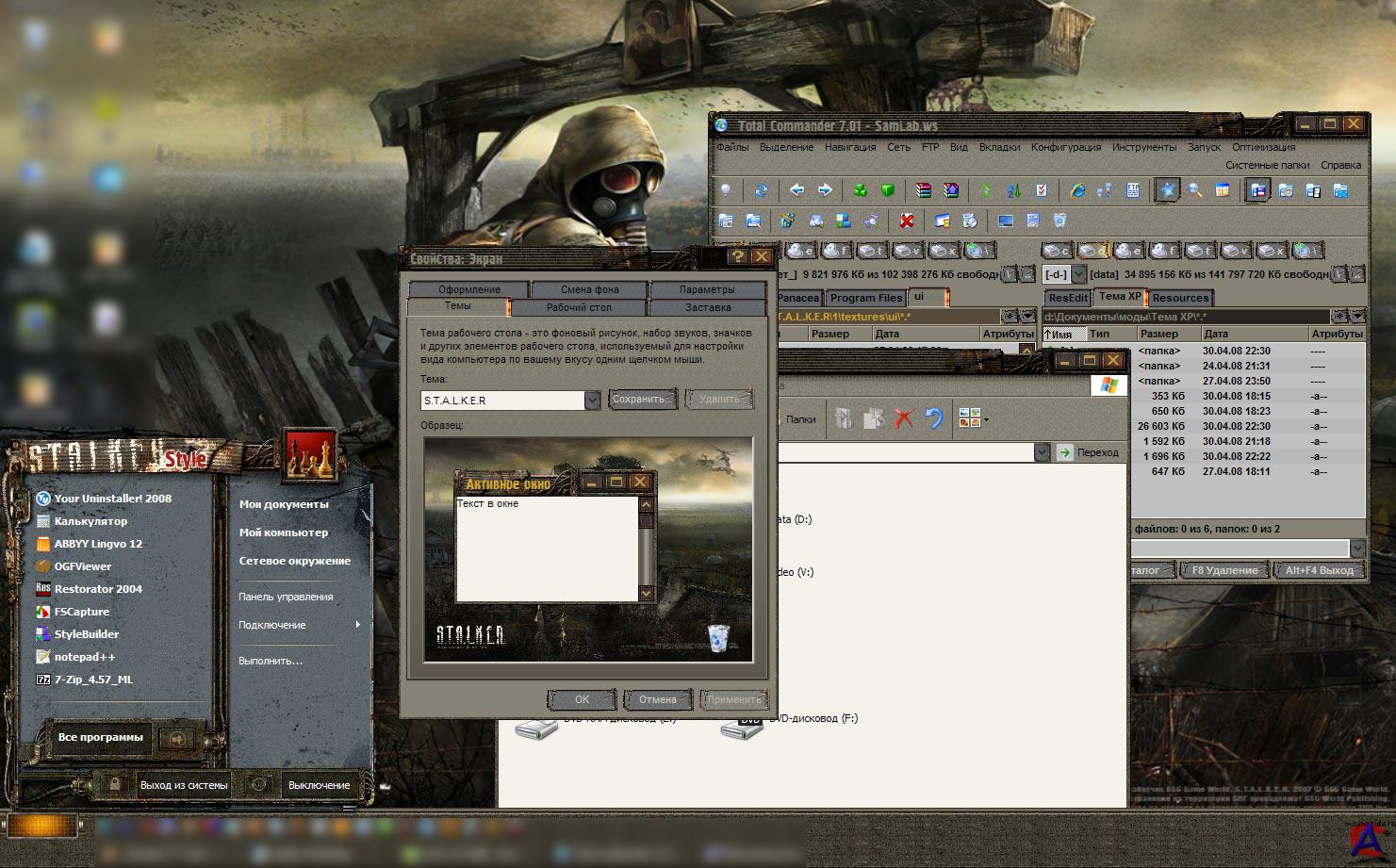Click the down arrow of preview scrollbar

point(646,594)
